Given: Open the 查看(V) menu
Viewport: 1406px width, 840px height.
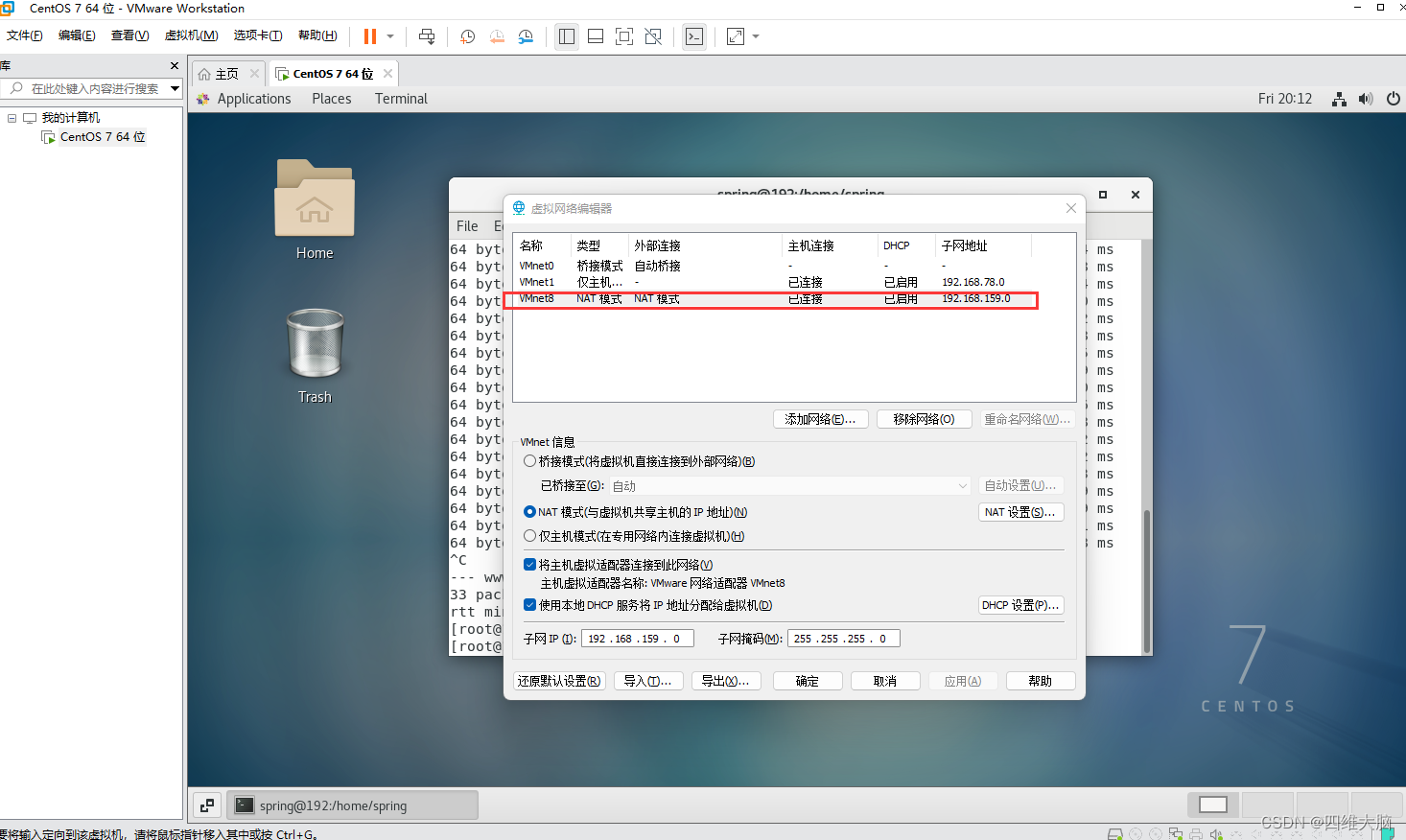Looking at the screenshot, I should click(129, 35).
